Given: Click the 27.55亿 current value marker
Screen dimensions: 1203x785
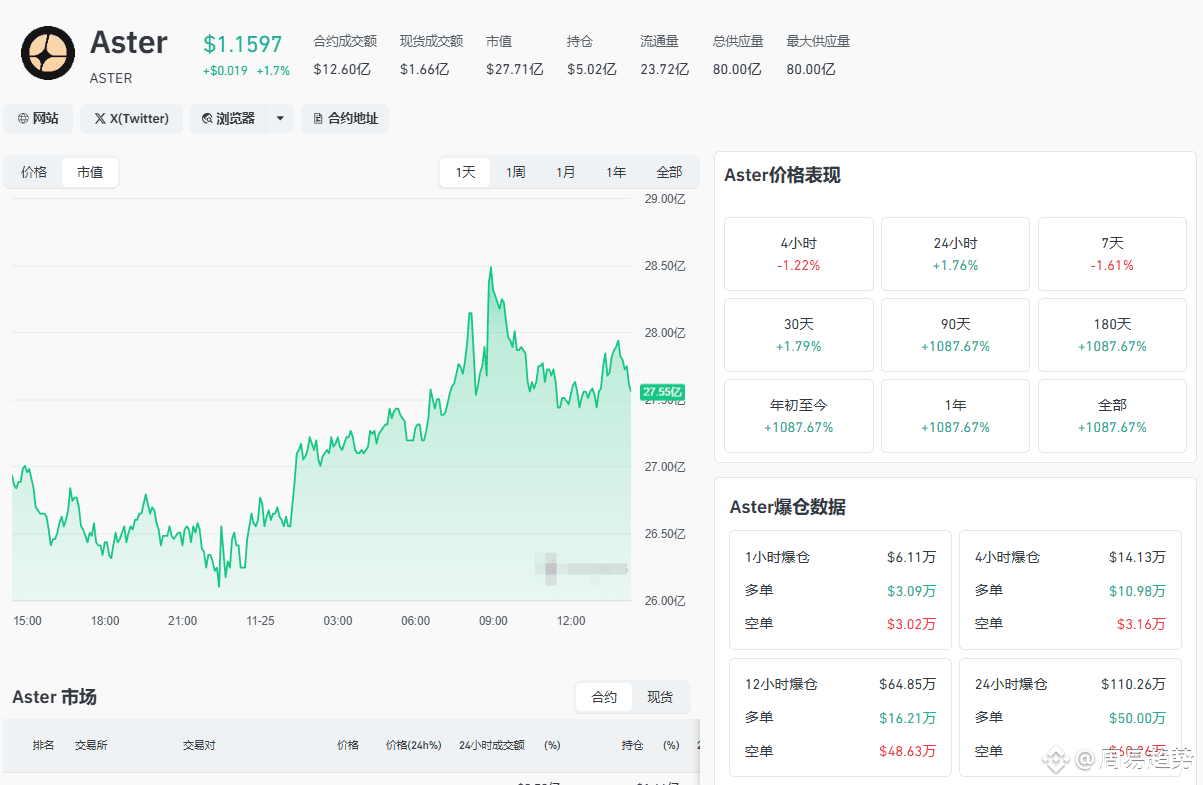Looking at the screenshot, I should pyautogui.click(x=662, y=391).
